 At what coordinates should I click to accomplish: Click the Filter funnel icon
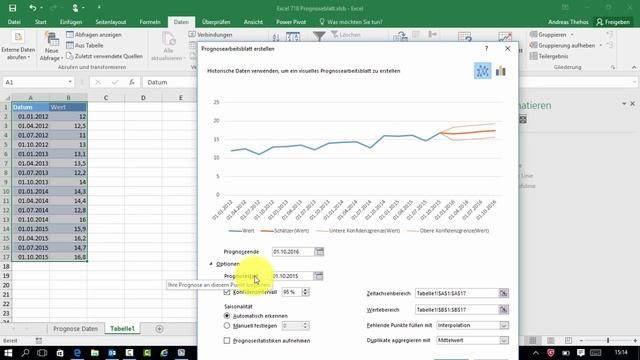[x=319, y=36]
